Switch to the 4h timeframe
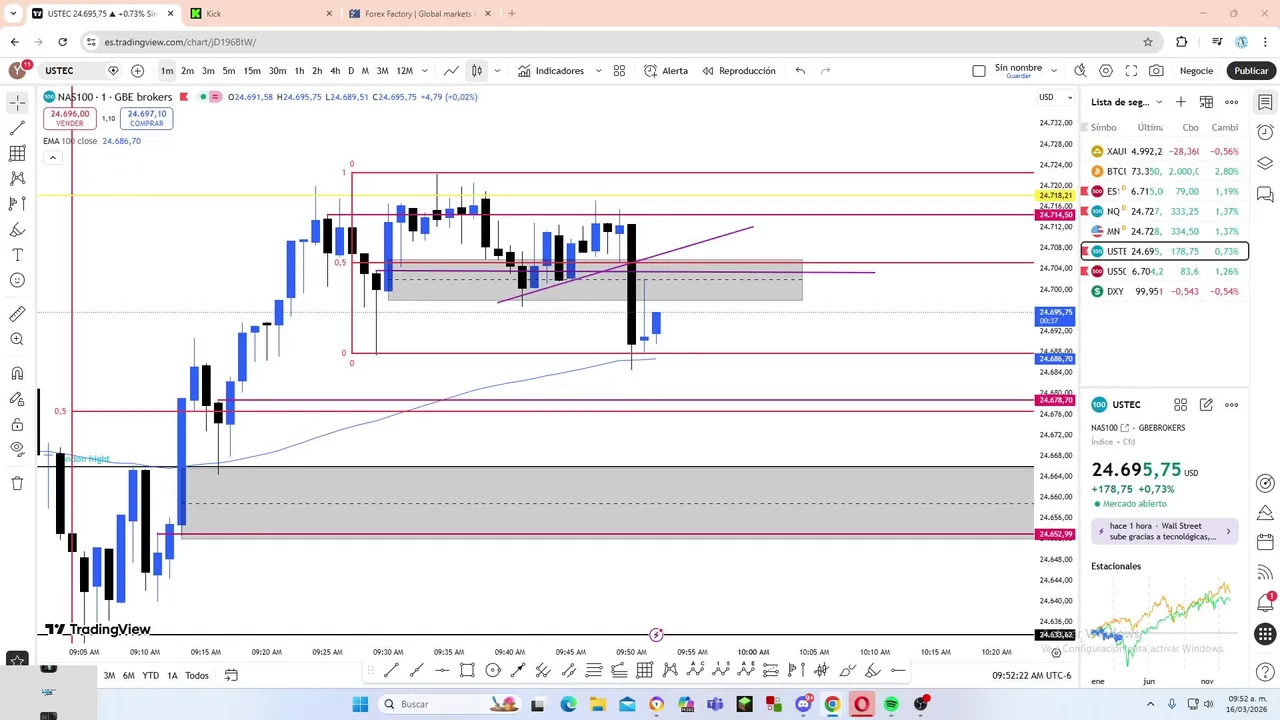 coord(334,71)
